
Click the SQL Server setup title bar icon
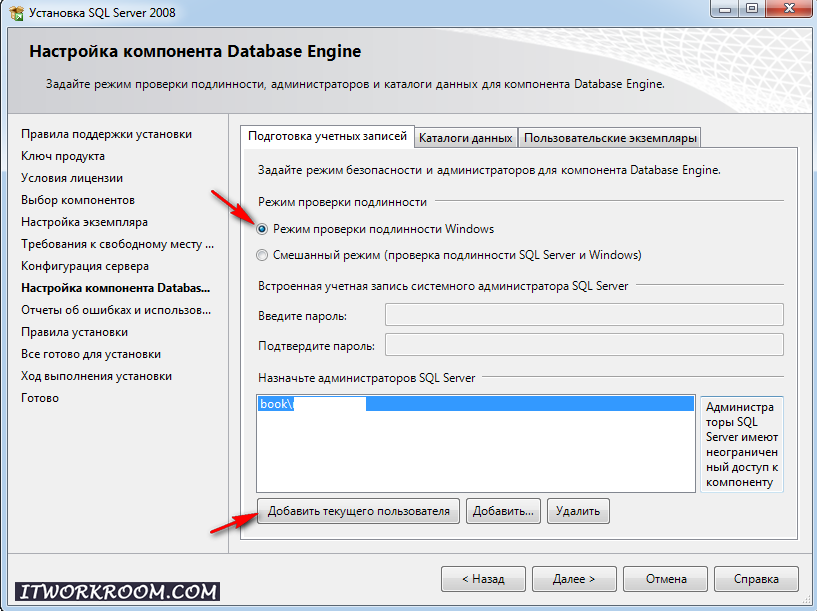click(x=16, y=13)
